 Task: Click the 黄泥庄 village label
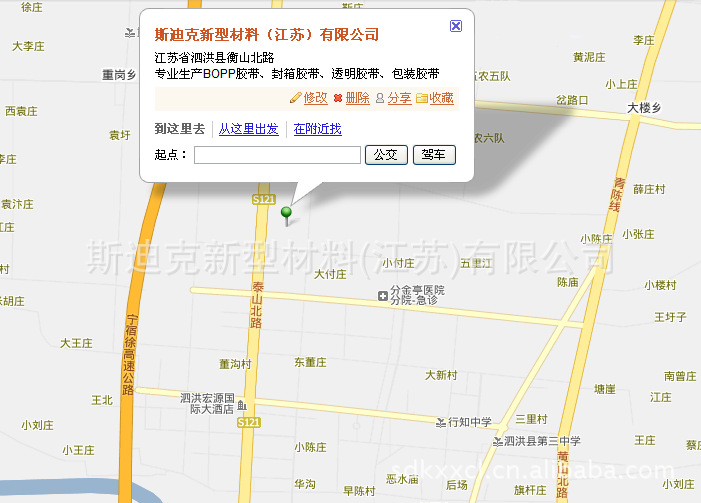[x=589, y=57]
